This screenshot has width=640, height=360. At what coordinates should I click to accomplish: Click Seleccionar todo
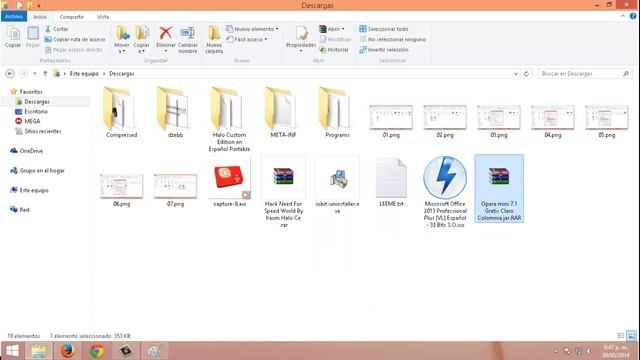coord(384,29)
